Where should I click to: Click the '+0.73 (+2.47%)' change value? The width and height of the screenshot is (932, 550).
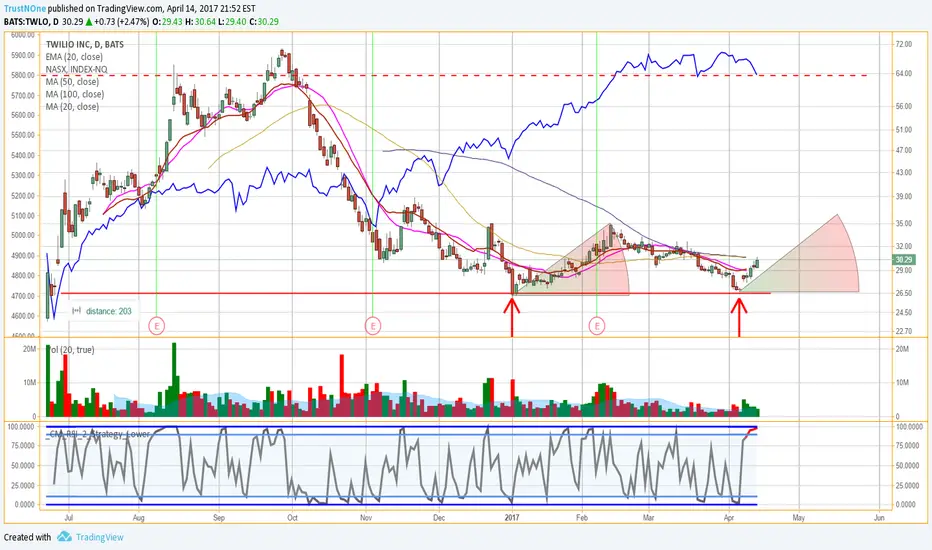(121, 21)
